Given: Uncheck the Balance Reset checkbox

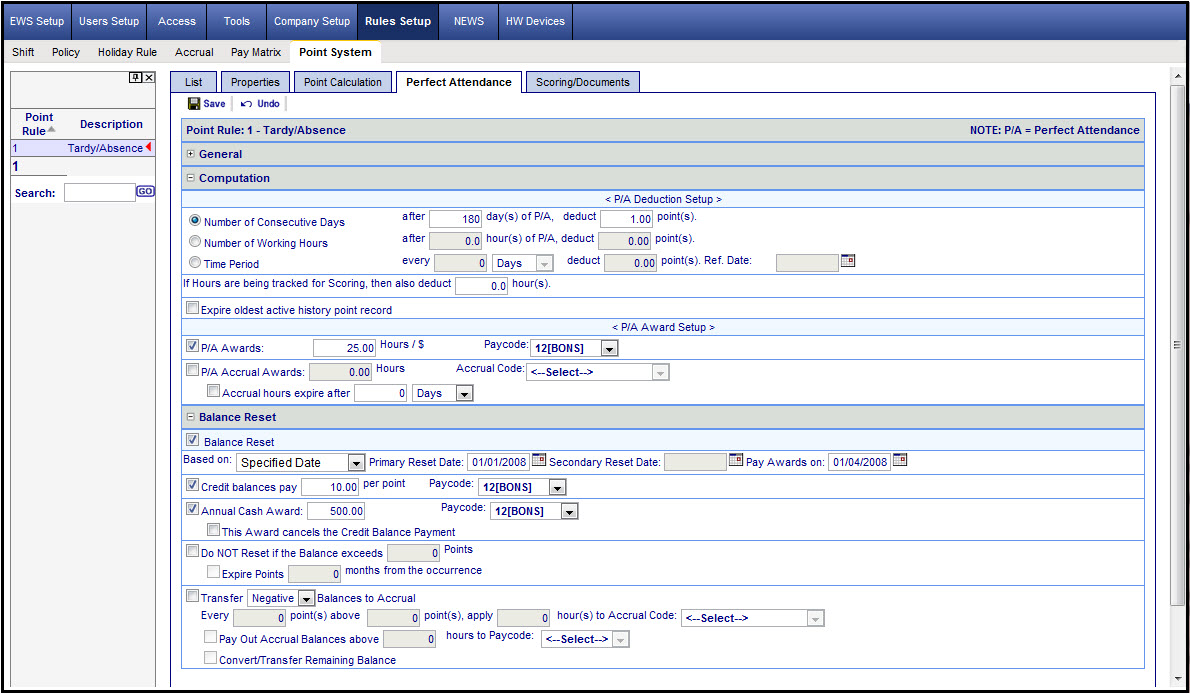Looking at the screenshot, I should (193, 440).
